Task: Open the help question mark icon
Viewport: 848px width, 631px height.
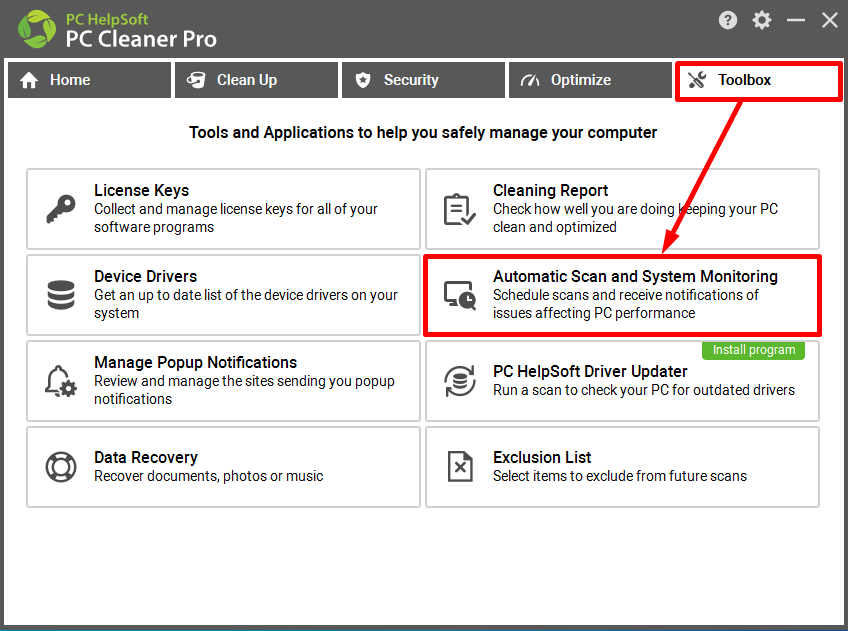Action: (x=727, y=21)
